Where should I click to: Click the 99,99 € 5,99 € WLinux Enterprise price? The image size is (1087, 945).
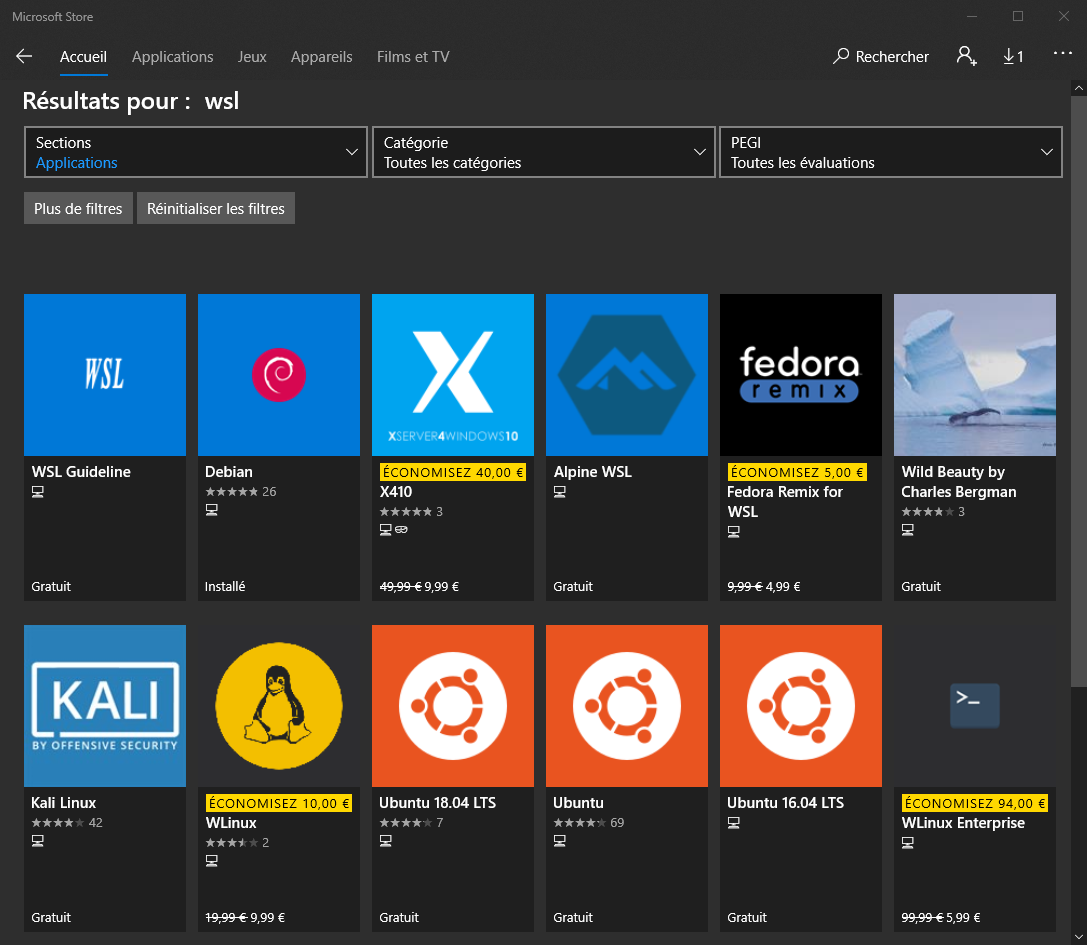click(x=941, y=918)
